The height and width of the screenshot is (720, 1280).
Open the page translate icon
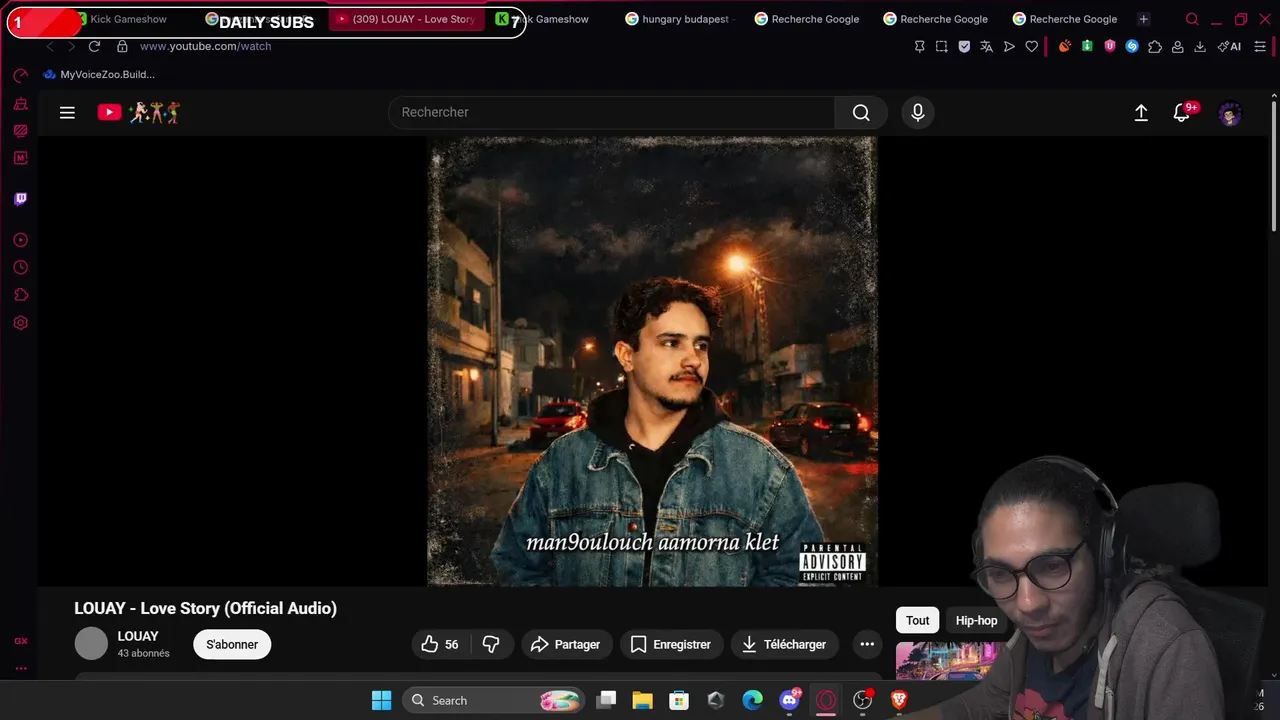point(987,46)
